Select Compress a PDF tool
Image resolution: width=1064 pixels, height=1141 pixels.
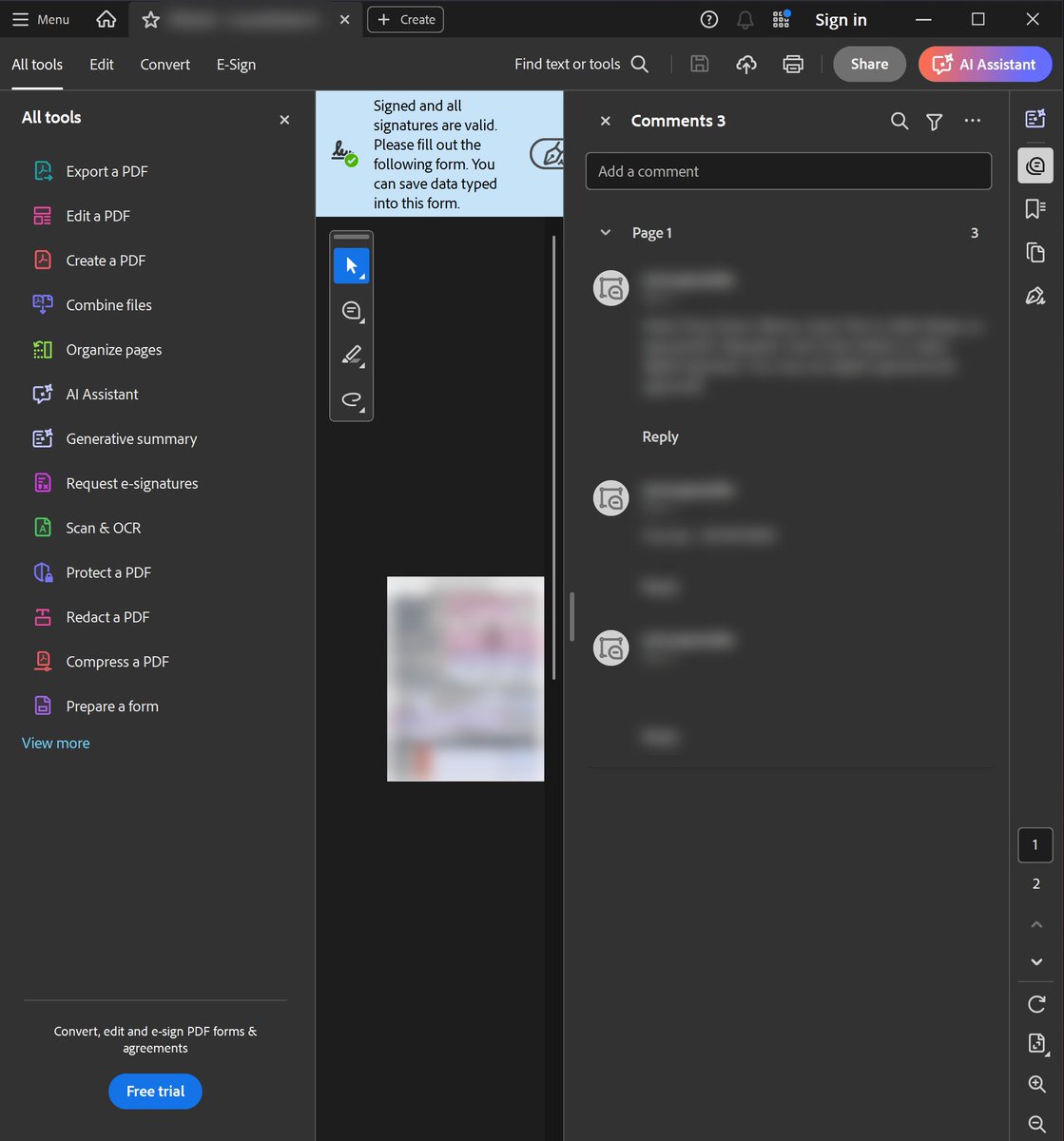(101, 663)
